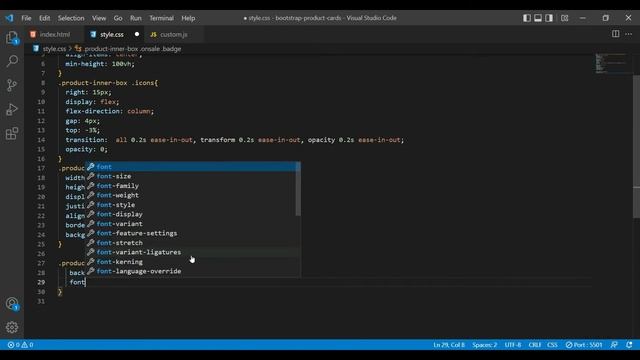Switch to the style.css tab
640x360 pixels.
point(111,35)
